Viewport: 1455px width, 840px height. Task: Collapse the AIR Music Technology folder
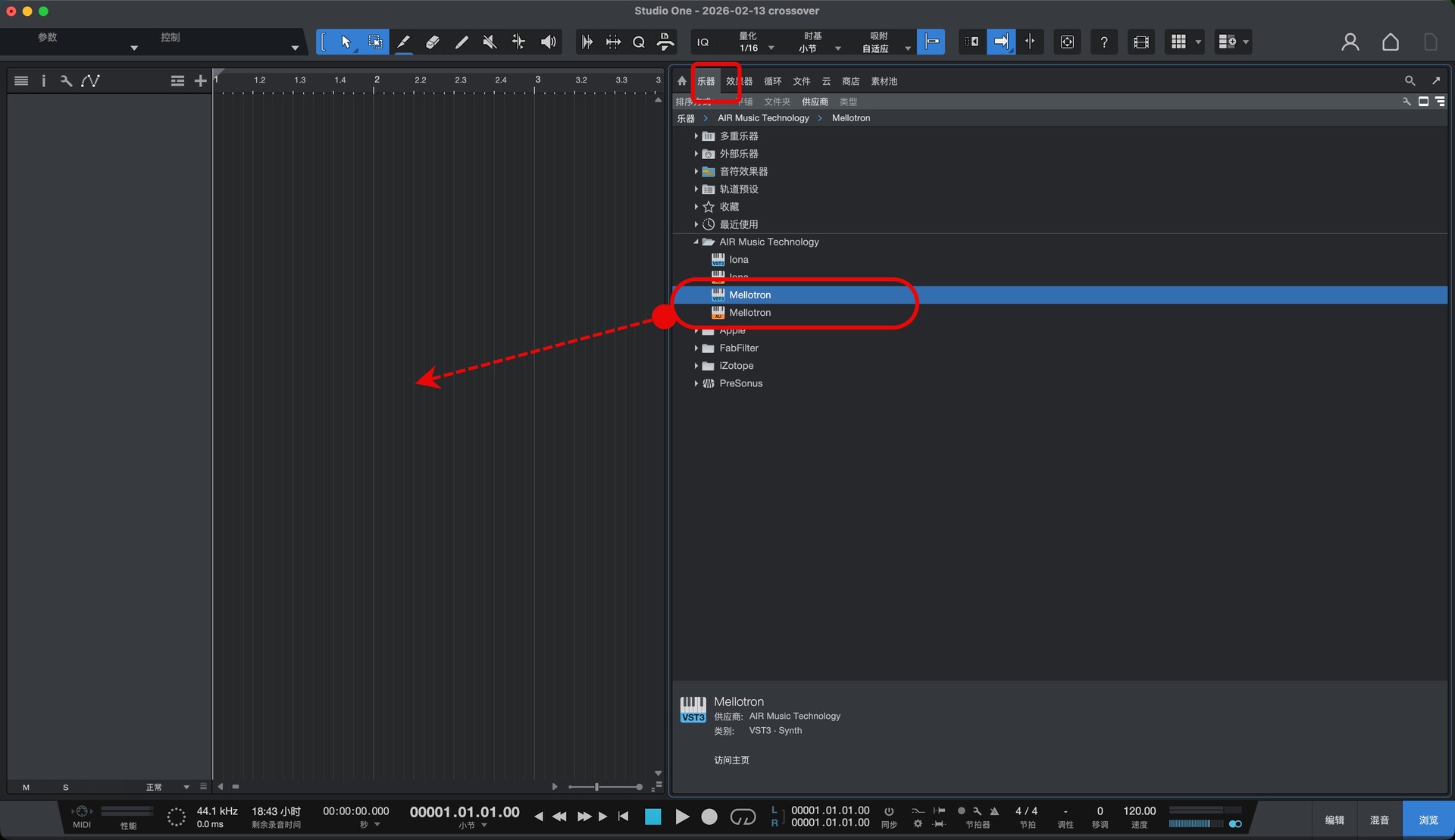(x=696, y=242)
